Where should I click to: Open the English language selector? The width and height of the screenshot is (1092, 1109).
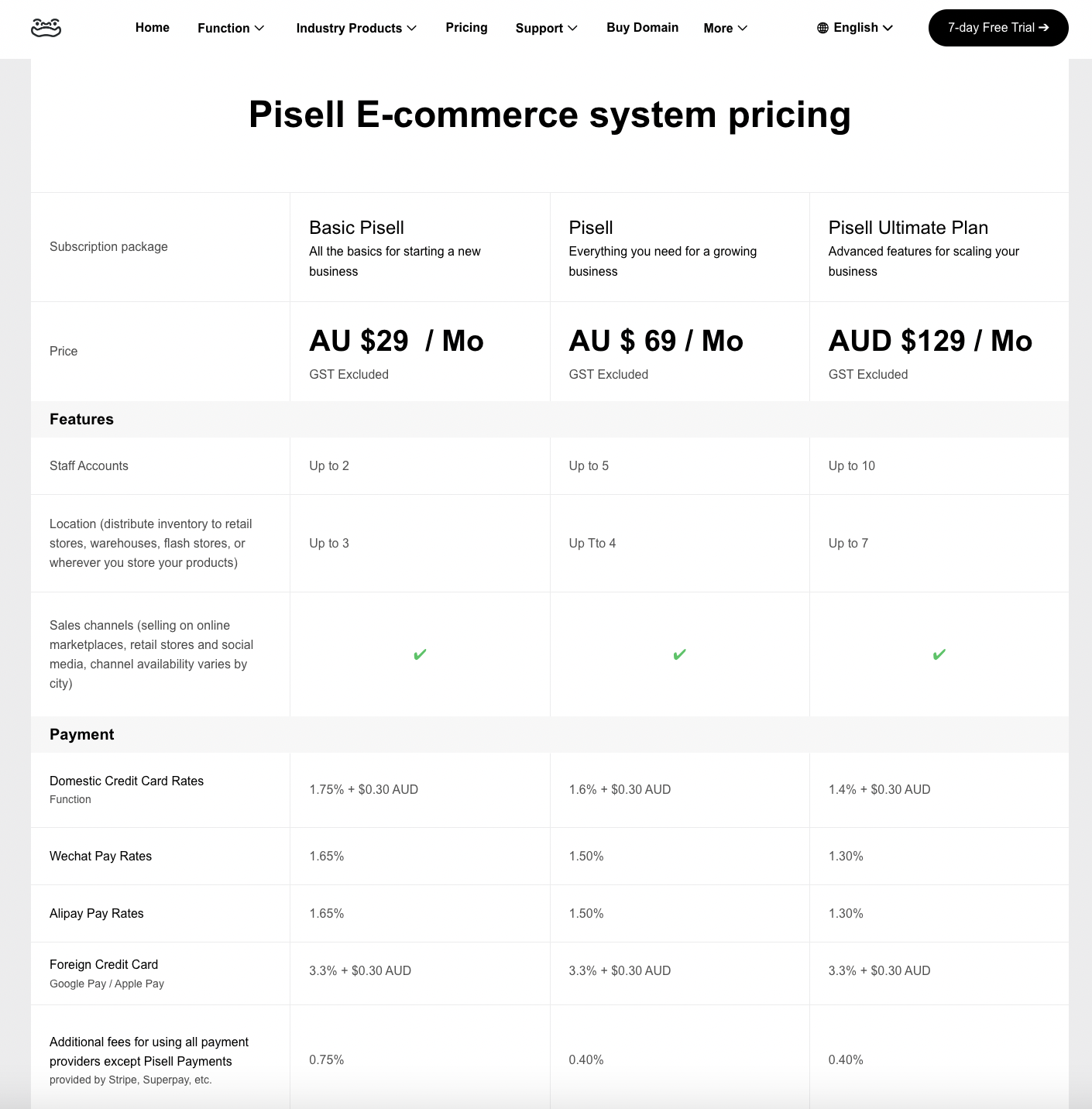855,28
